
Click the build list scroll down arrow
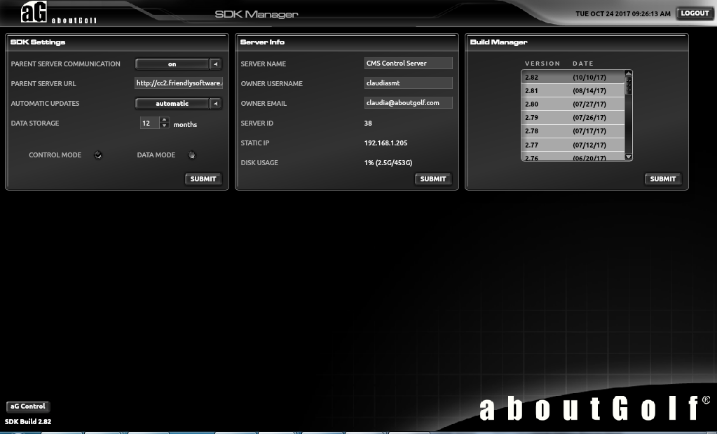[628, 157]
